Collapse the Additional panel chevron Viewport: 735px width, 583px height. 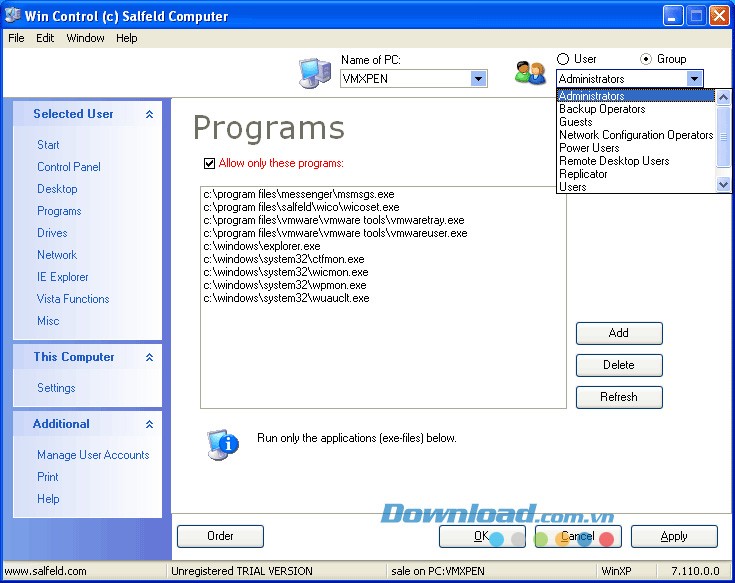click(x=149, y=425)
